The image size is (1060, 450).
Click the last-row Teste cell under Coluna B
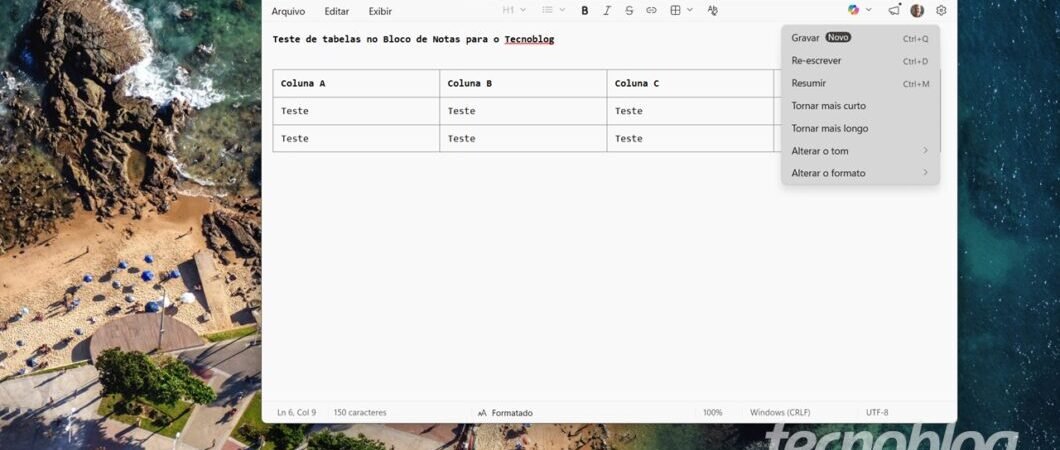point(523,139)
